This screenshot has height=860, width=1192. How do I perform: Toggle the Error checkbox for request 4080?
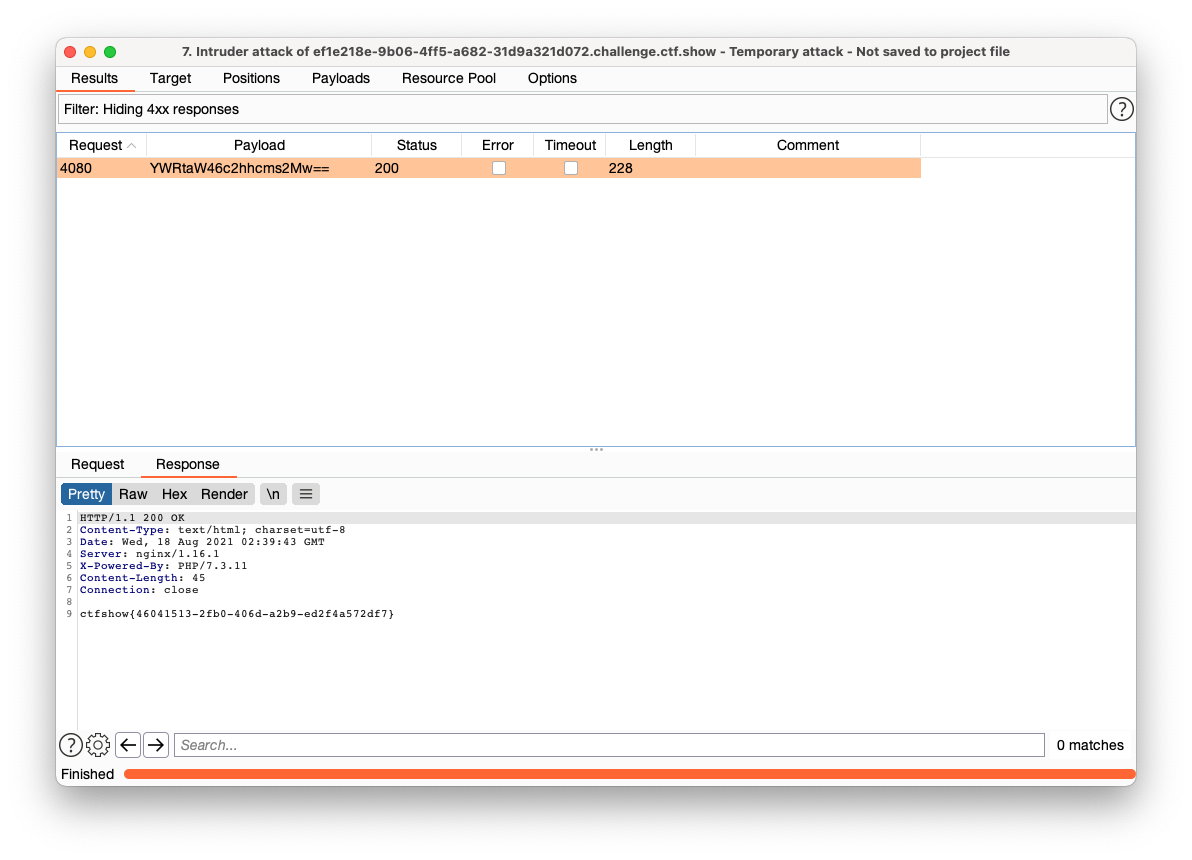coord(498,168)
